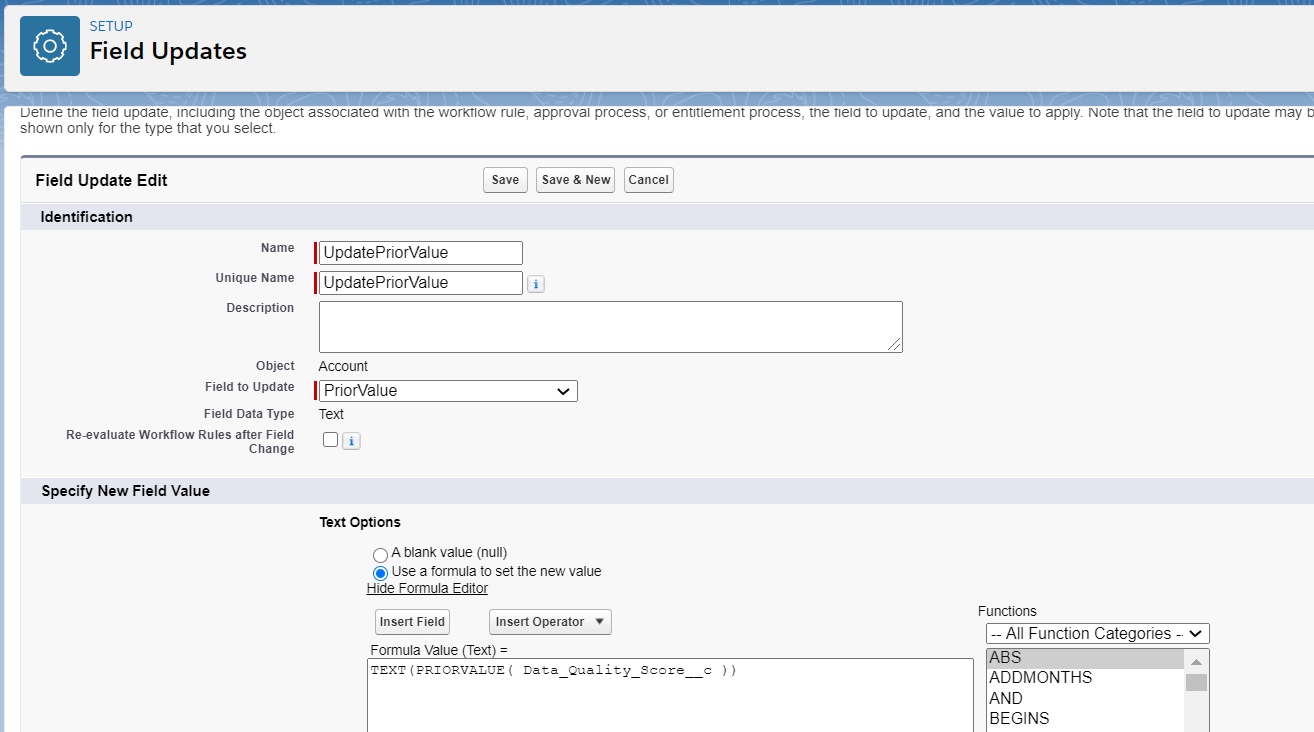The image size is (1314, 732).
Task: Click the Insert Field button
Action: [411, 621]
